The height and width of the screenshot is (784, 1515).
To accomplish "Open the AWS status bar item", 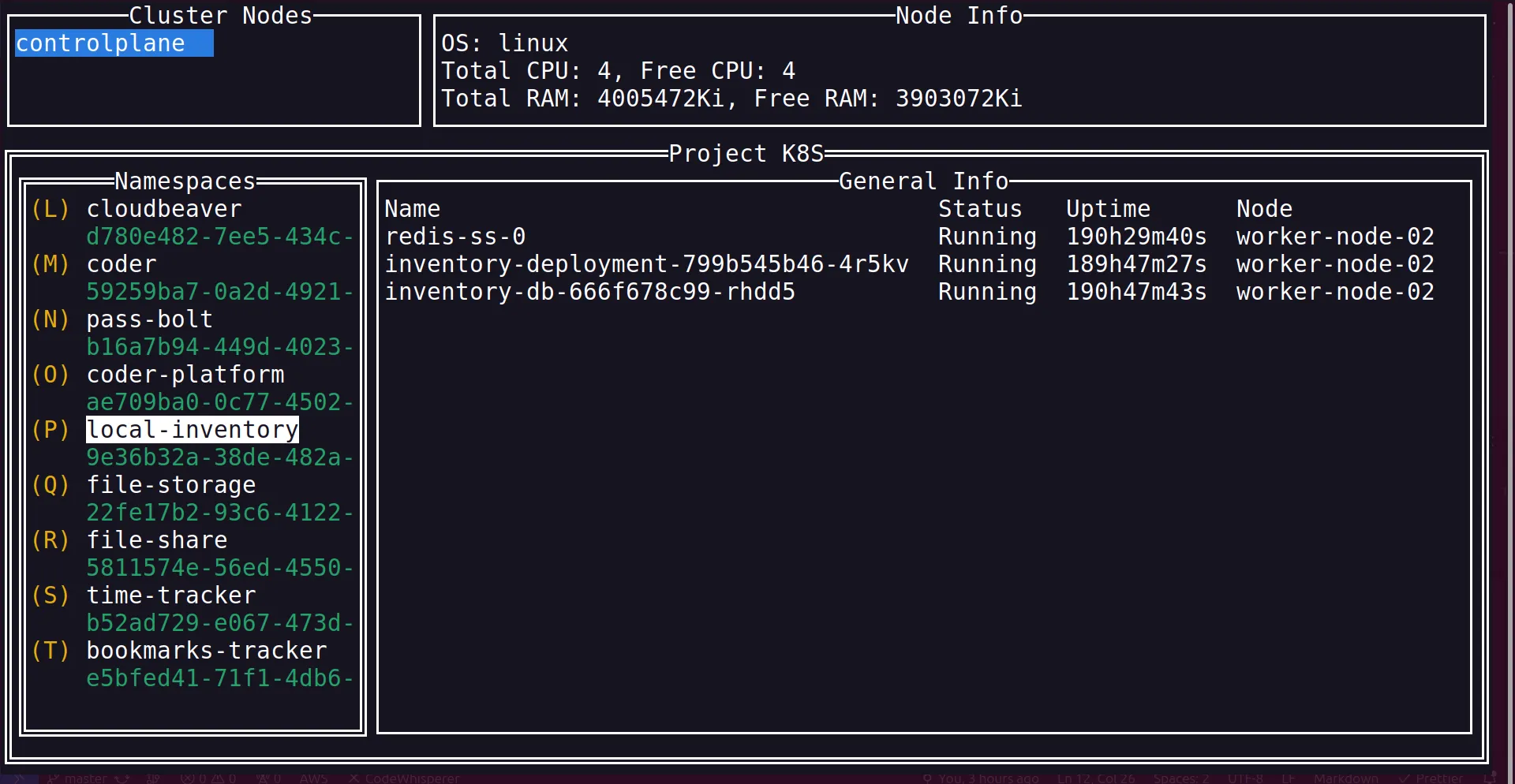I will (x=313, y=778).
